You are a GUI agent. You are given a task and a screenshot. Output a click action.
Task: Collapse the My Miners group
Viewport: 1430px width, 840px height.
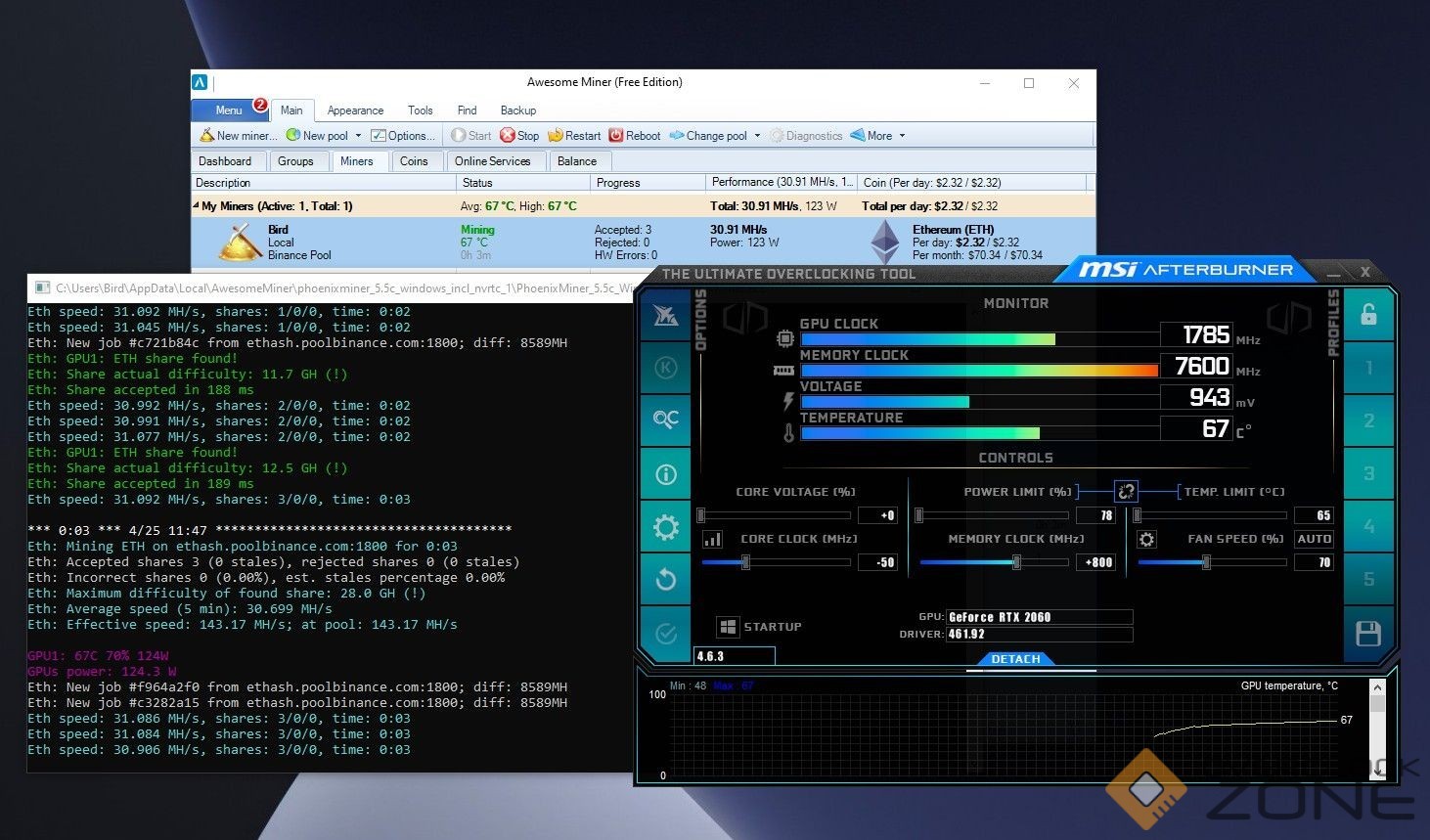[196, 206]
